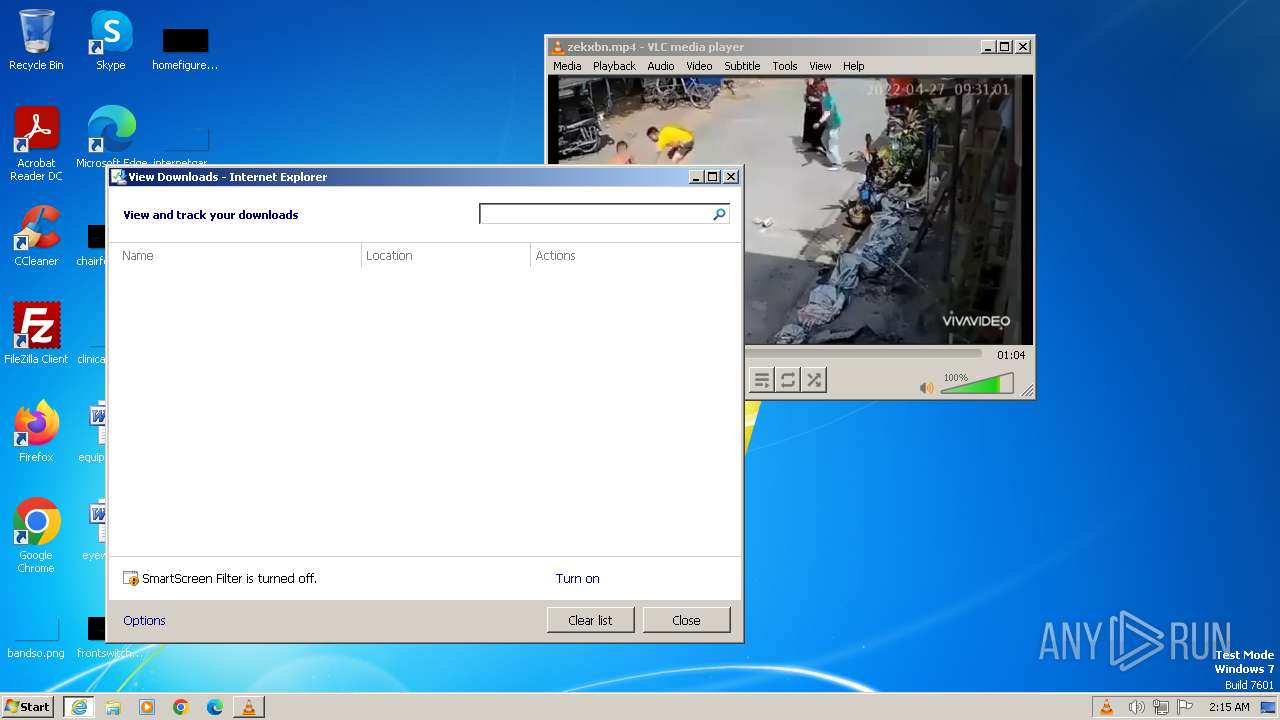Open the Playback menu in VLC
This screenshot has height=720, width=1280.
click(614, 66)
